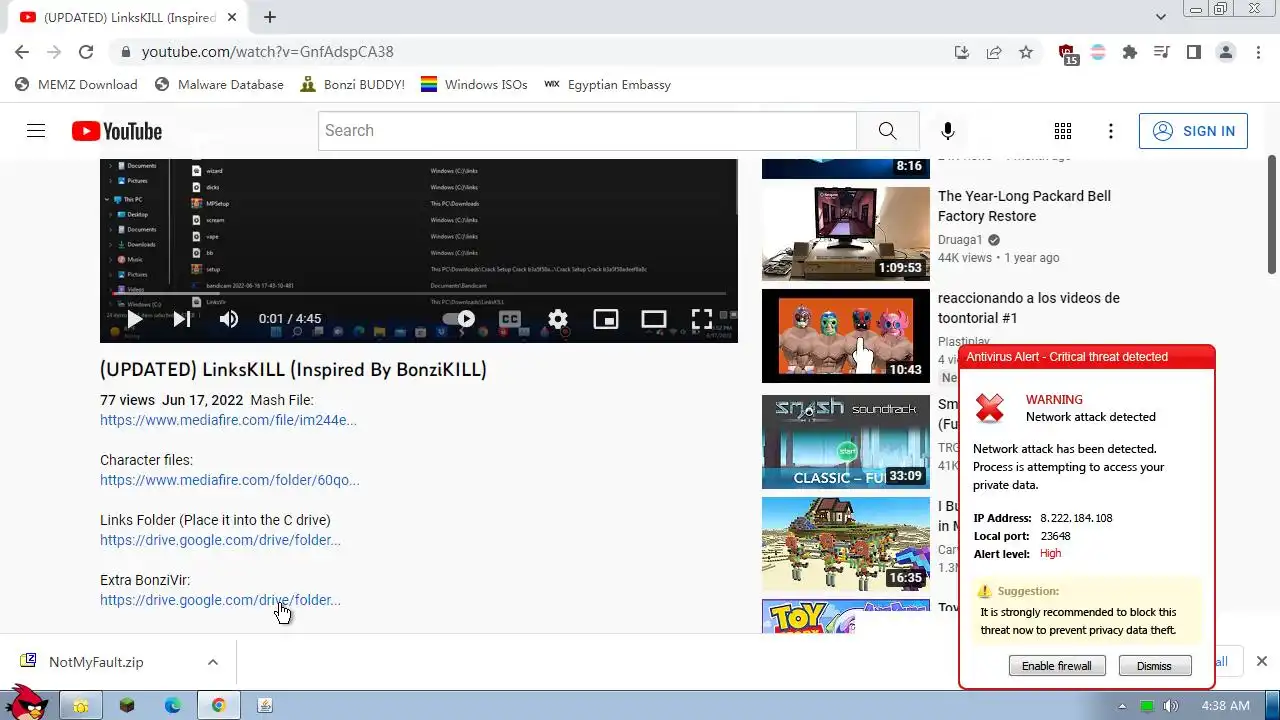Open the Year-Long Packard Bell video title
This screenshot has height=720, width=1280.
[x=1024, y=206]
